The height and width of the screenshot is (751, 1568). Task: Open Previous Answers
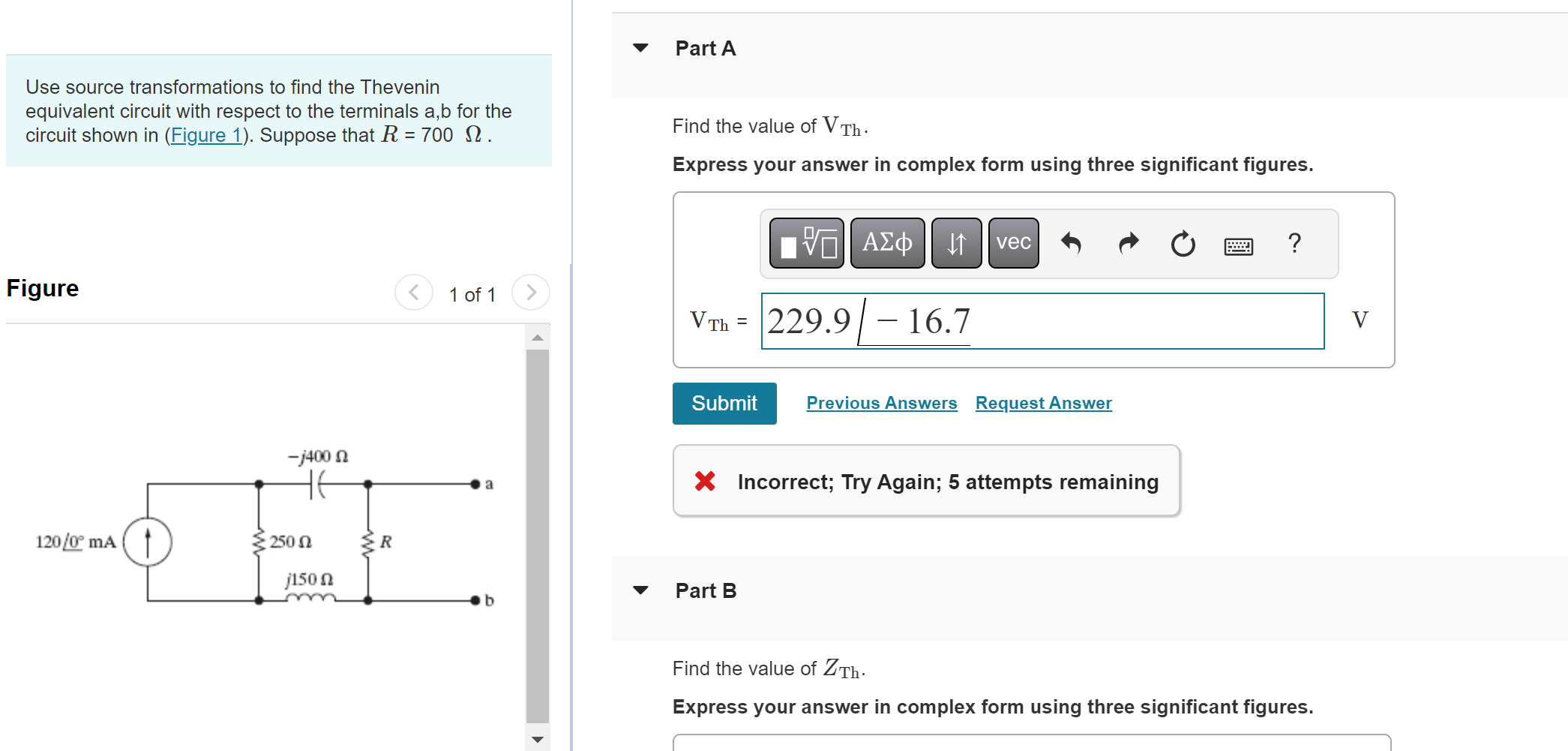click(881, 403)
